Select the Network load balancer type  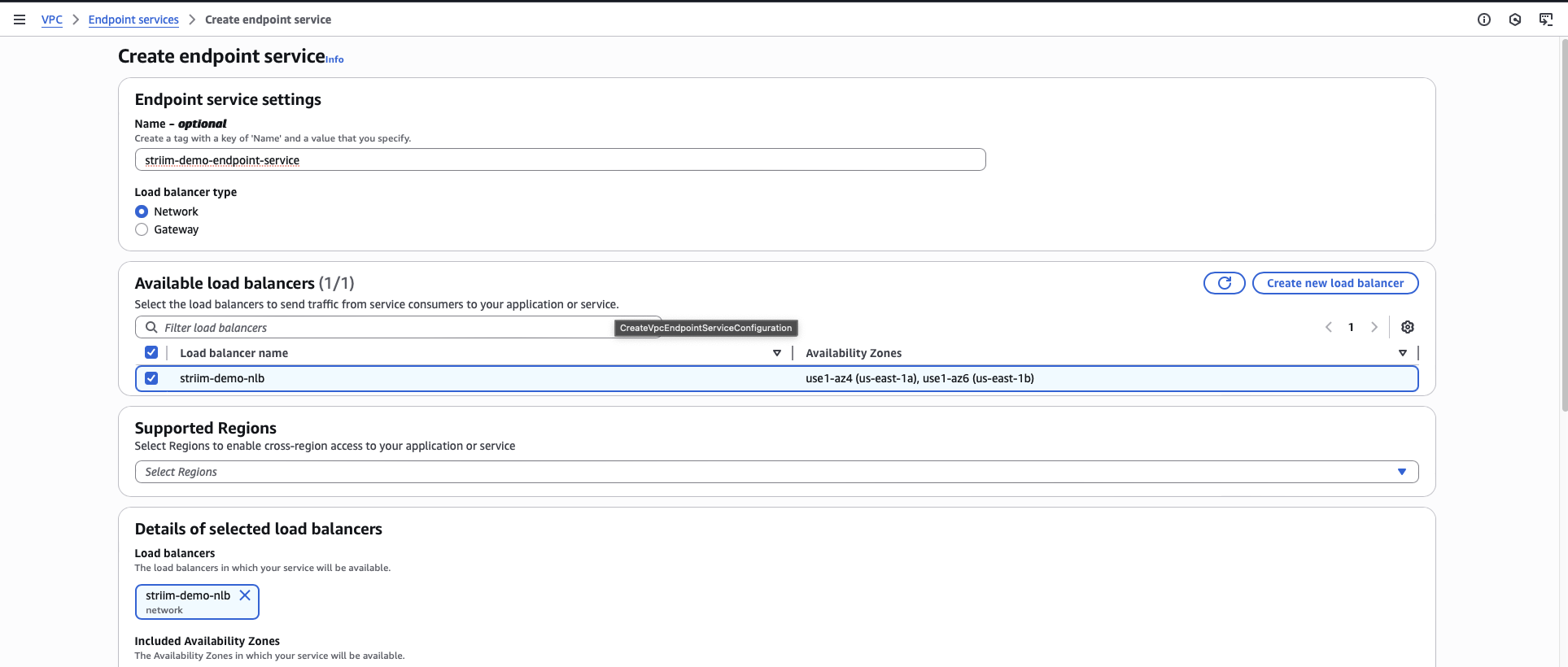[142, 211]
